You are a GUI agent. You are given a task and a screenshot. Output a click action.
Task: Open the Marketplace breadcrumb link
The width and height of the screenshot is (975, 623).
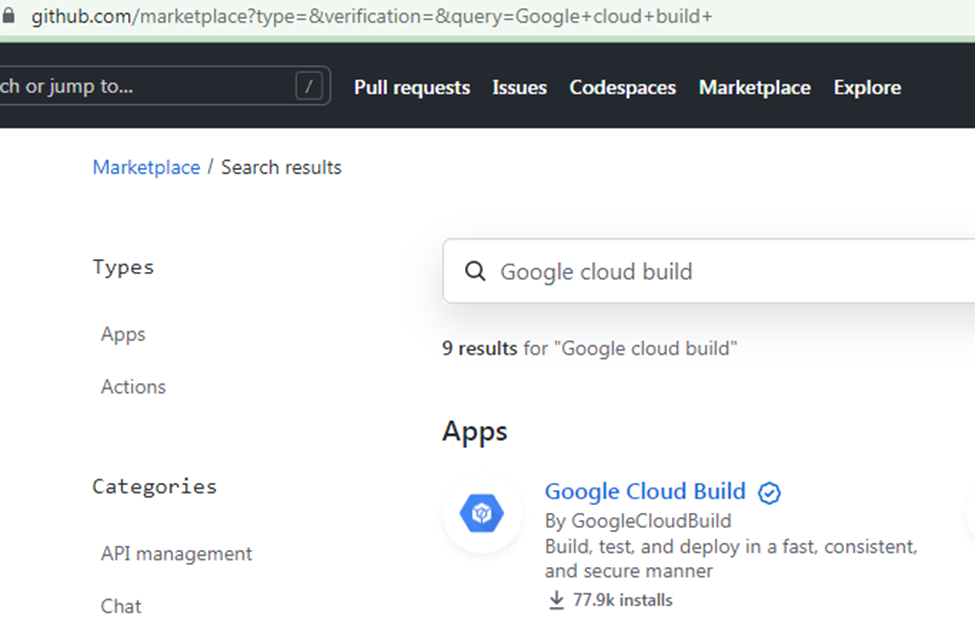point(146,167)
